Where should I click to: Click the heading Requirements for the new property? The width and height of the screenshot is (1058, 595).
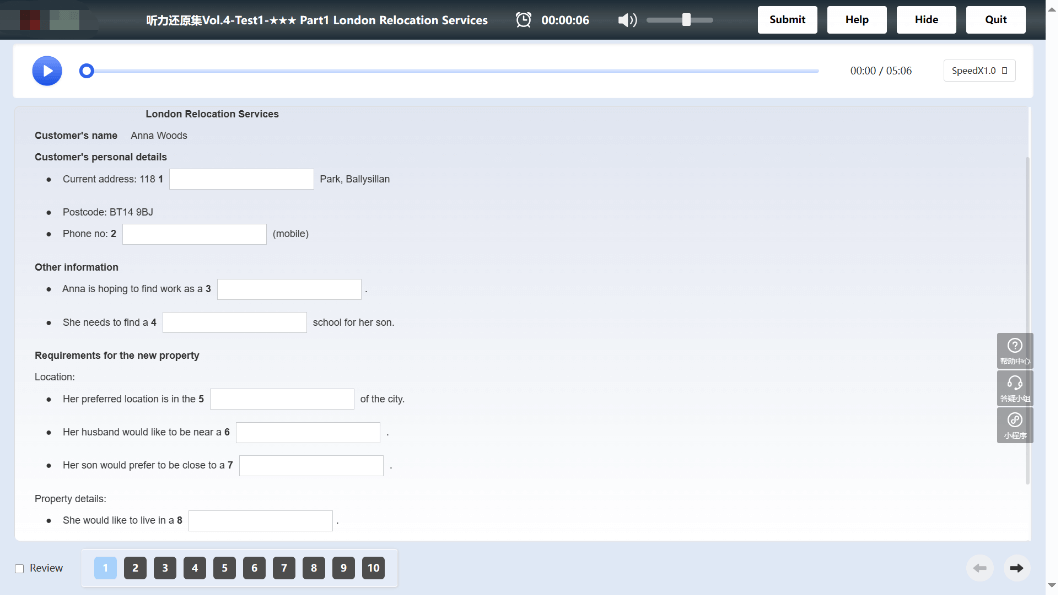click(117, 356)
